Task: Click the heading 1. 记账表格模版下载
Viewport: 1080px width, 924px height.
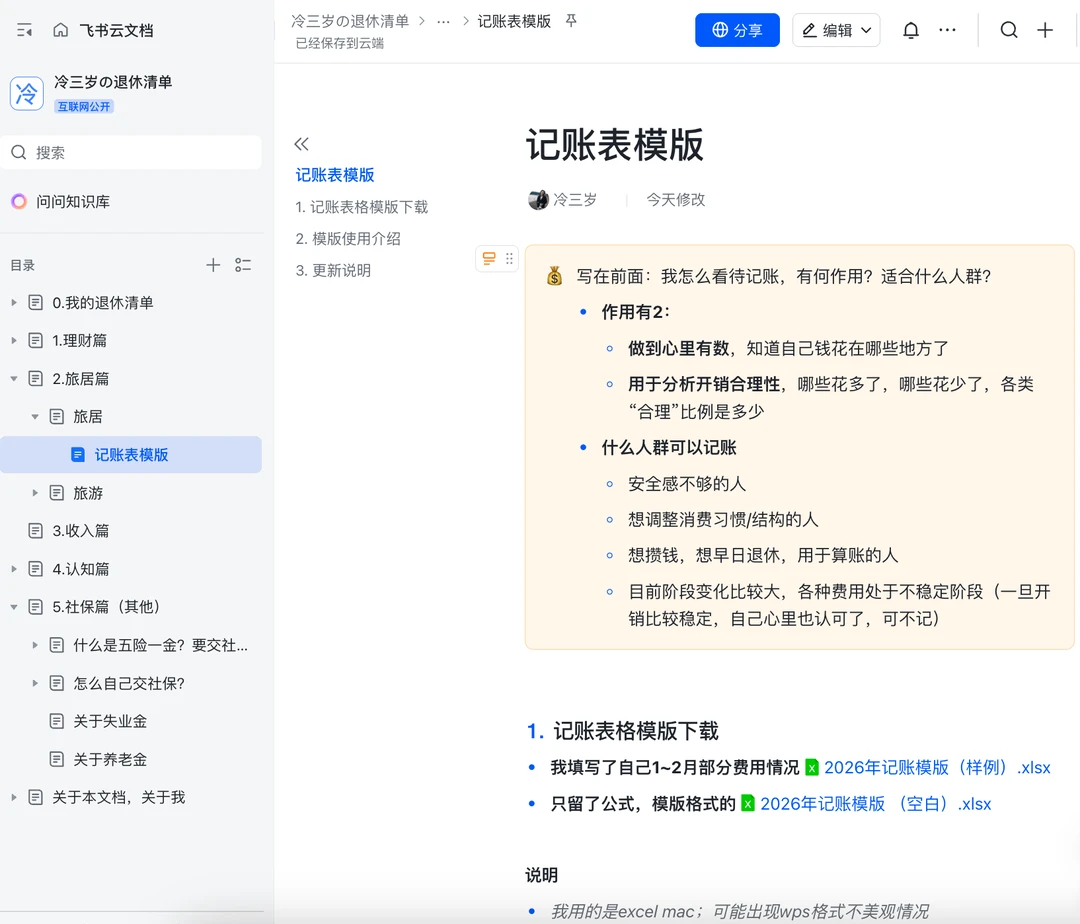Action: (623, 731)
